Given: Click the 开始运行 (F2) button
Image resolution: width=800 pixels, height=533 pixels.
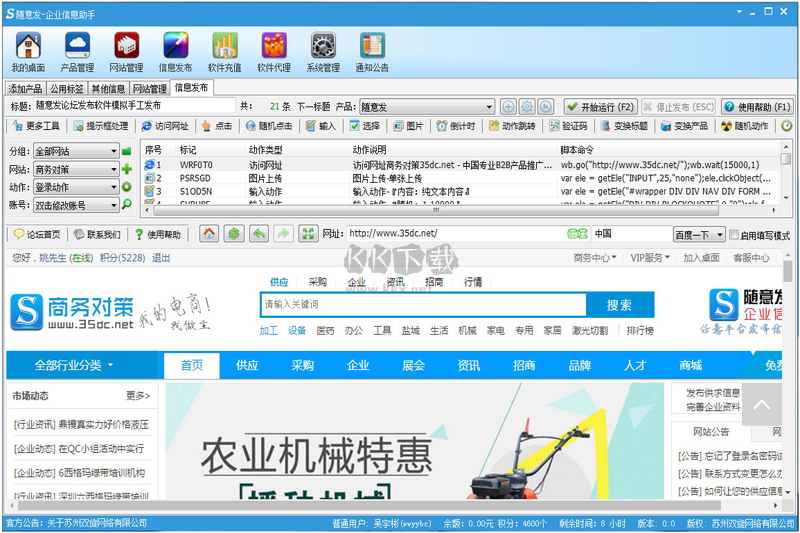Looking at the screenshot, I should point(599,107).
